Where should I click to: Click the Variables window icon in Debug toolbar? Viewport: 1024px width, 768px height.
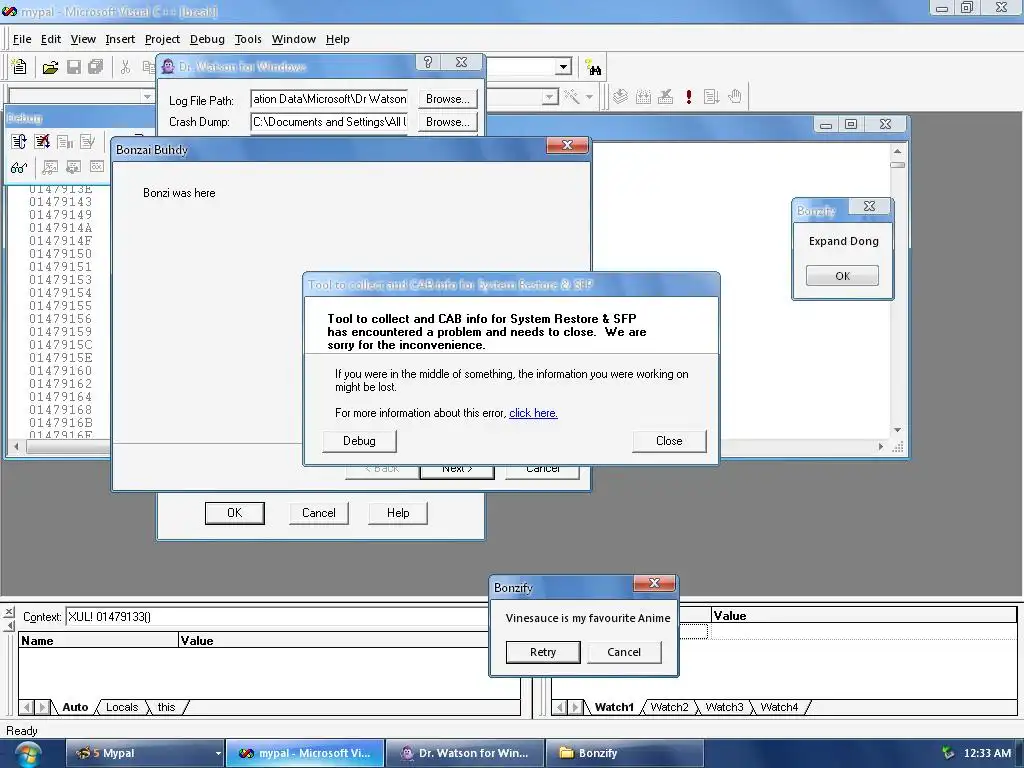click(x=73, y=168)
